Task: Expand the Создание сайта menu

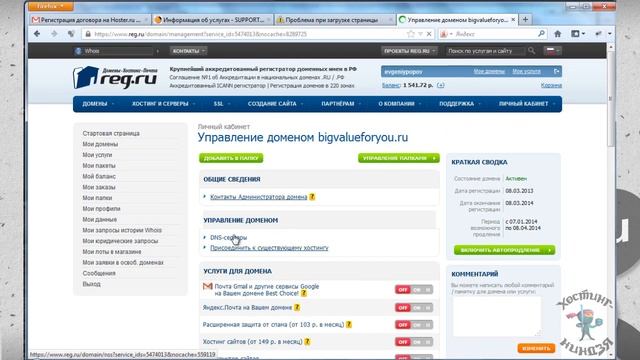Action: point(275,104)
